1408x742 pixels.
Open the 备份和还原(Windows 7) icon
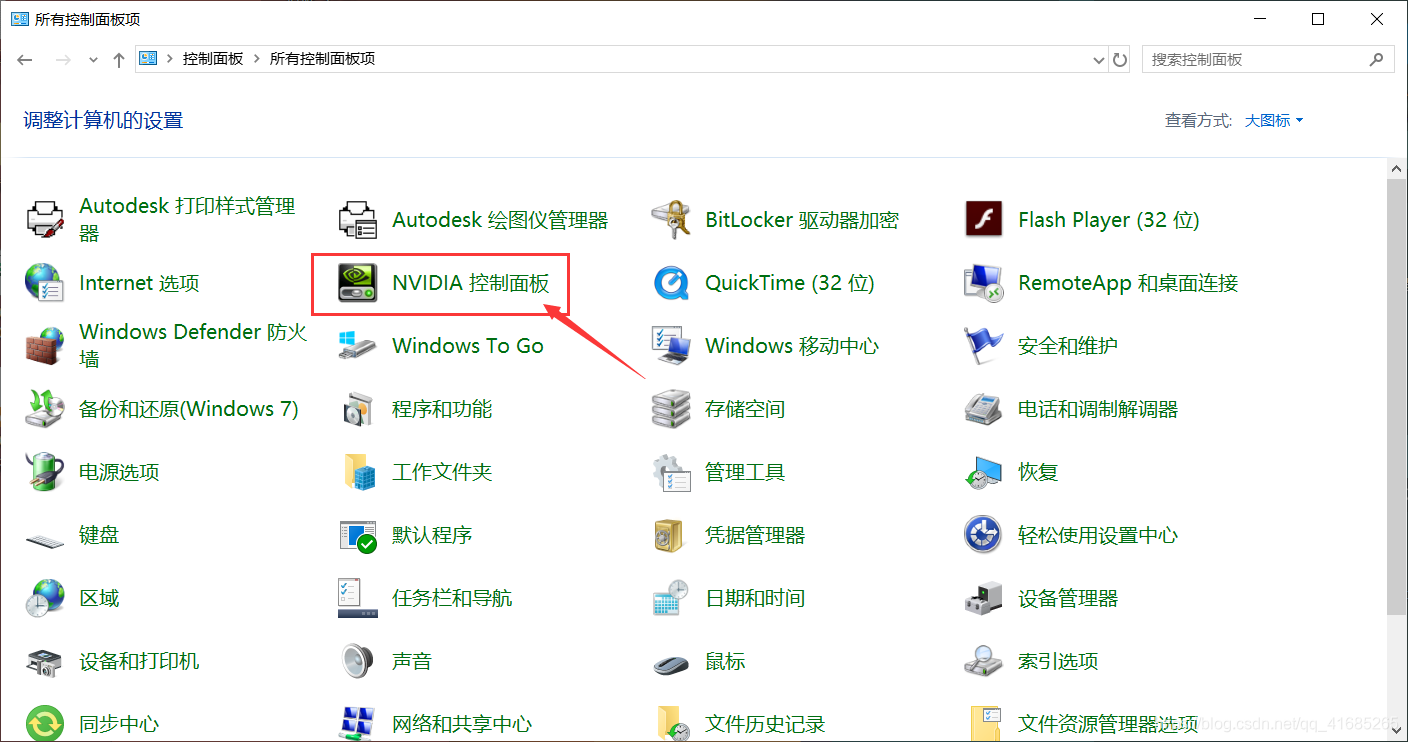pyautogui.click(x=45, y=409)
